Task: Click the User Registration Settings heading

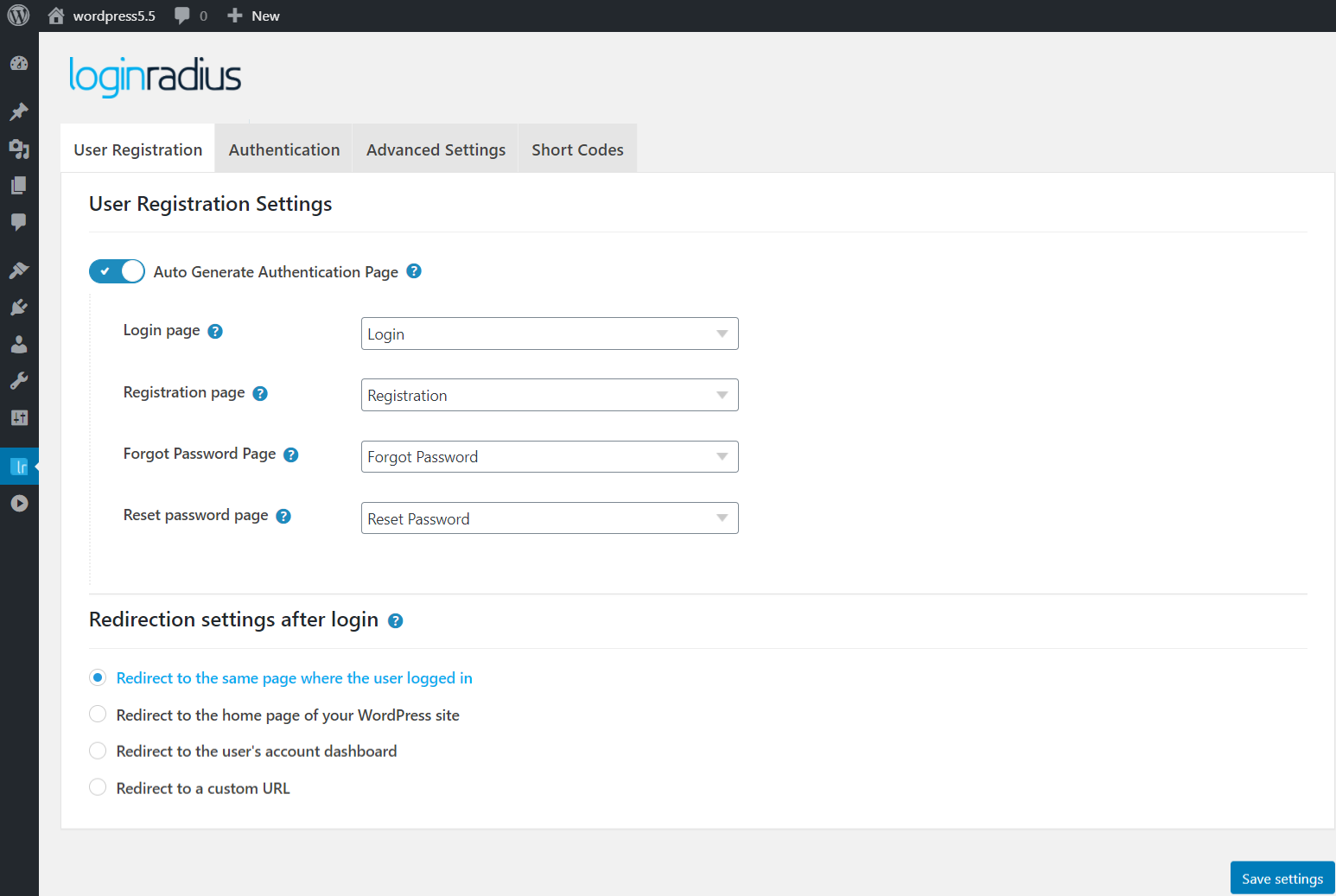Action: click(x=210, y=203)
